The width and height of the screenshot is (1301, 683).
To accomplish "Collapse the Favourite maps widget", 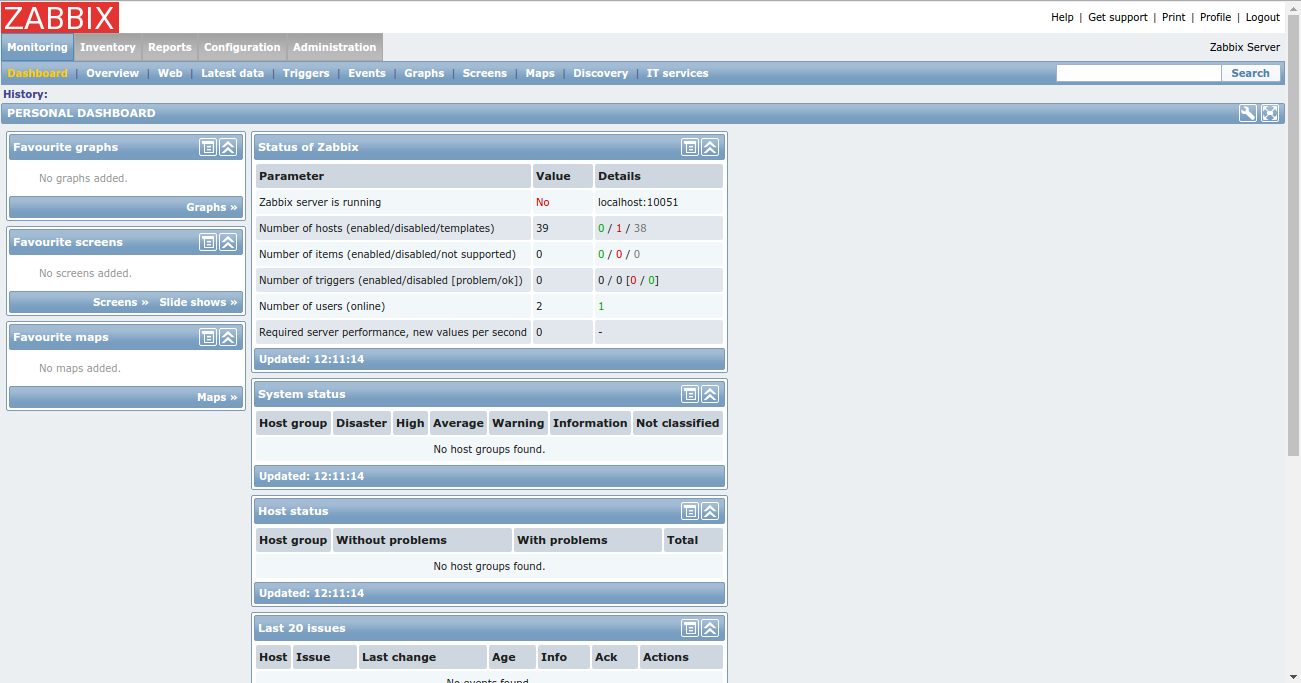I will pos(228,337).
